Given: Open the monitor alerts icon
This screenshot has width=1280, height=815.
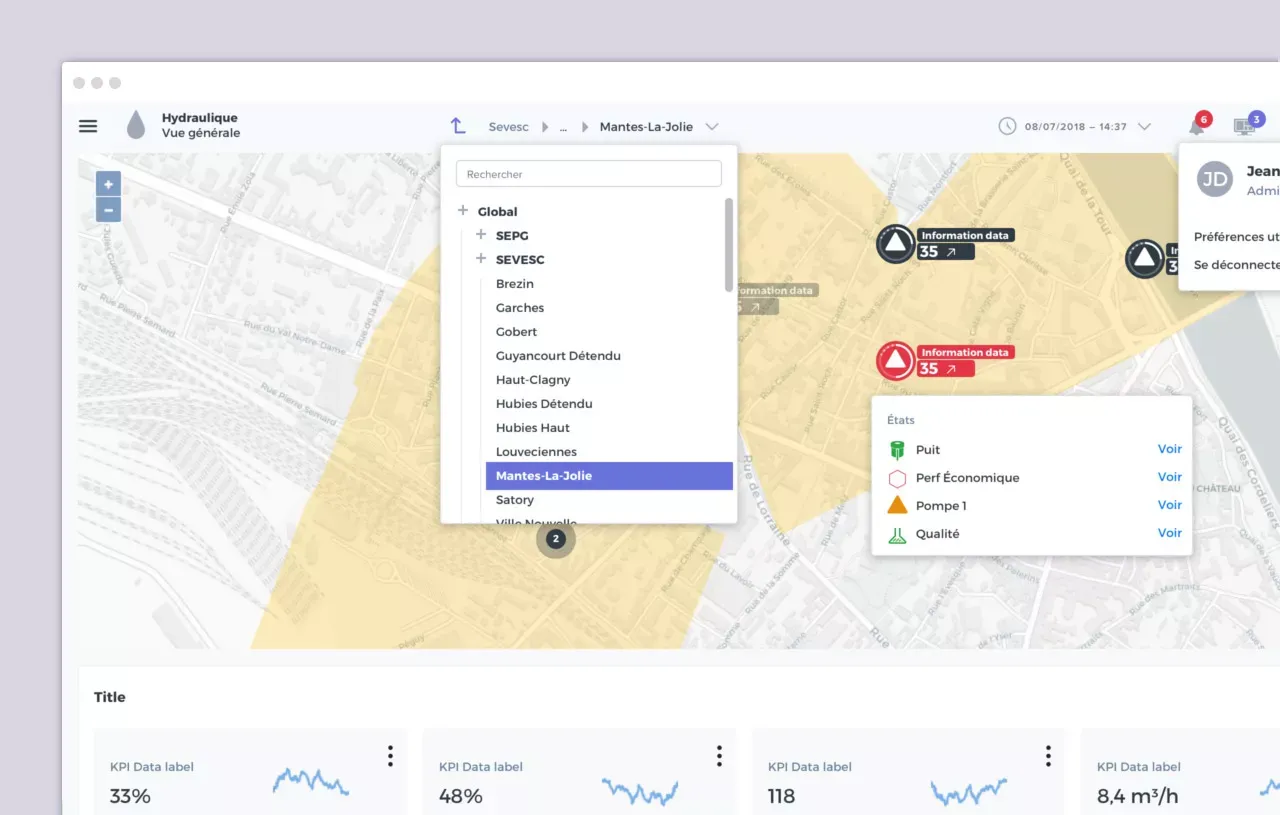Looking at the screenshot, I should (1244, 127).
